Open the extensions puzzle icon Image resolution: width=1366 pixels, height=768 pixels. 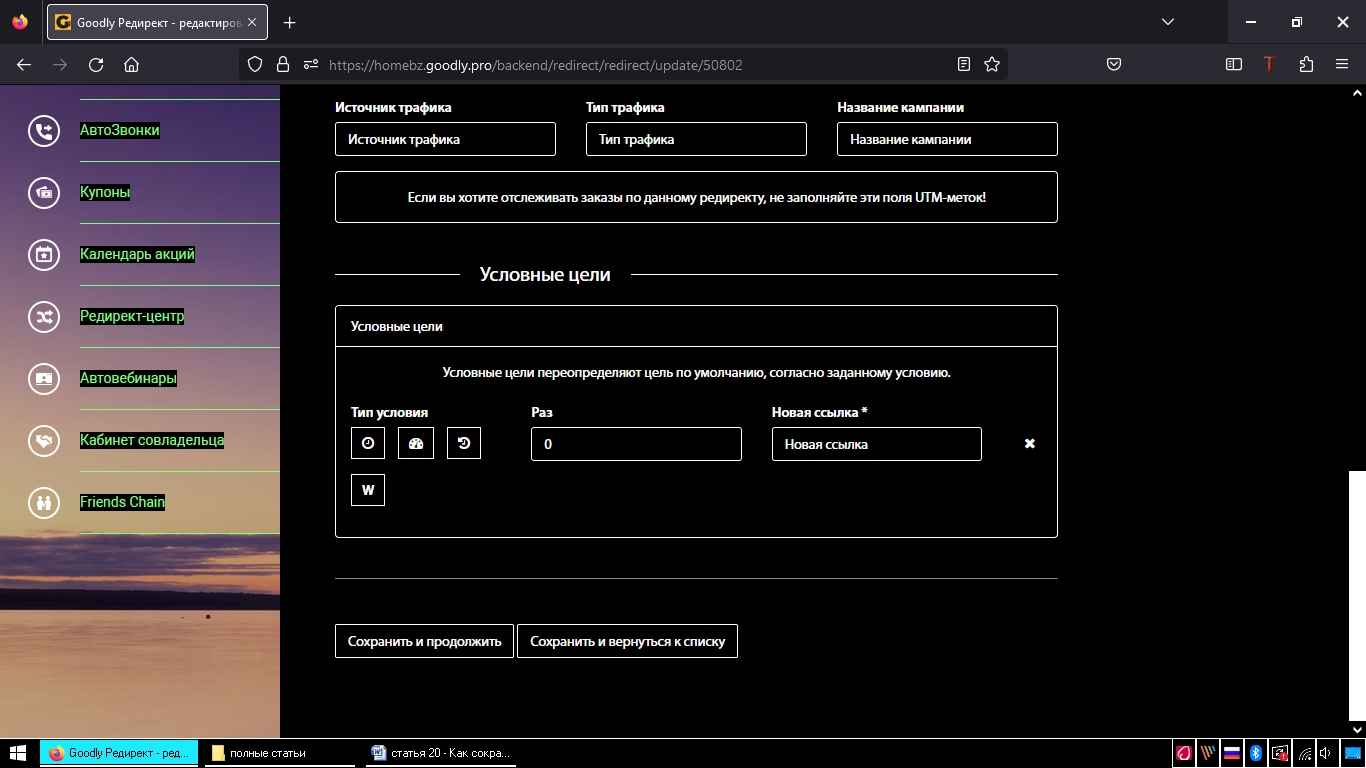pyautogui.click(x=1306, y=64)
